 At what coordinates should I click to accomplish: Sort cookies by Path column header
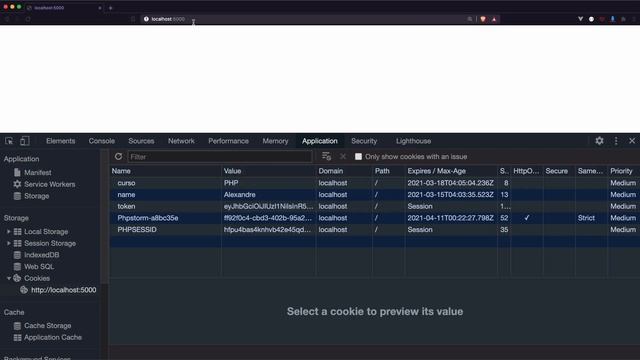coord(389,171)
